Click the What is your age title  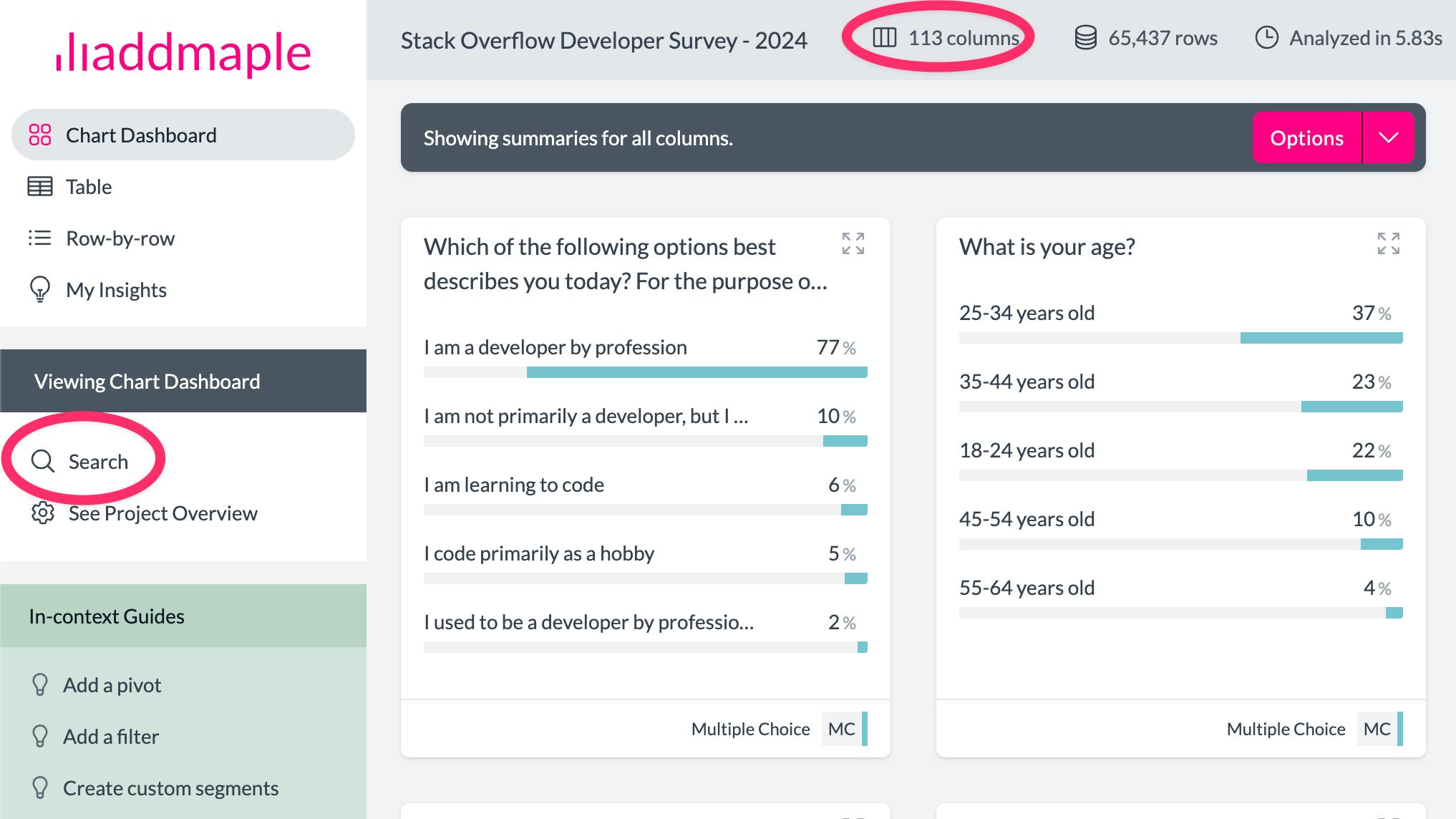pyautogui.click(x=1047, y=246)
